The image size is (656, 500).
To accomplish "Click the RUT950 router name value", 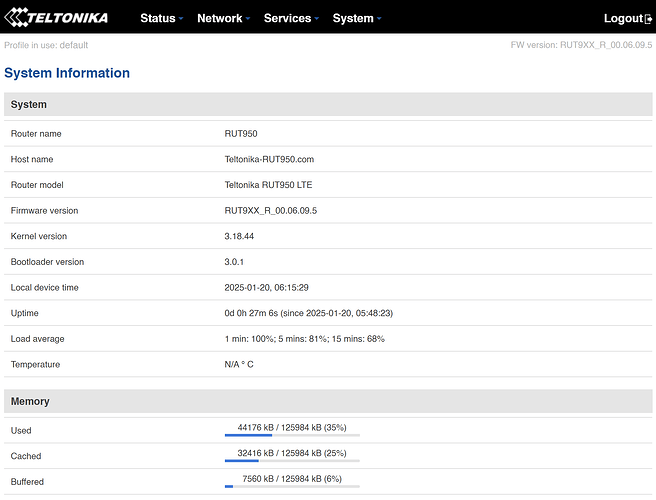I will (241, 134).
